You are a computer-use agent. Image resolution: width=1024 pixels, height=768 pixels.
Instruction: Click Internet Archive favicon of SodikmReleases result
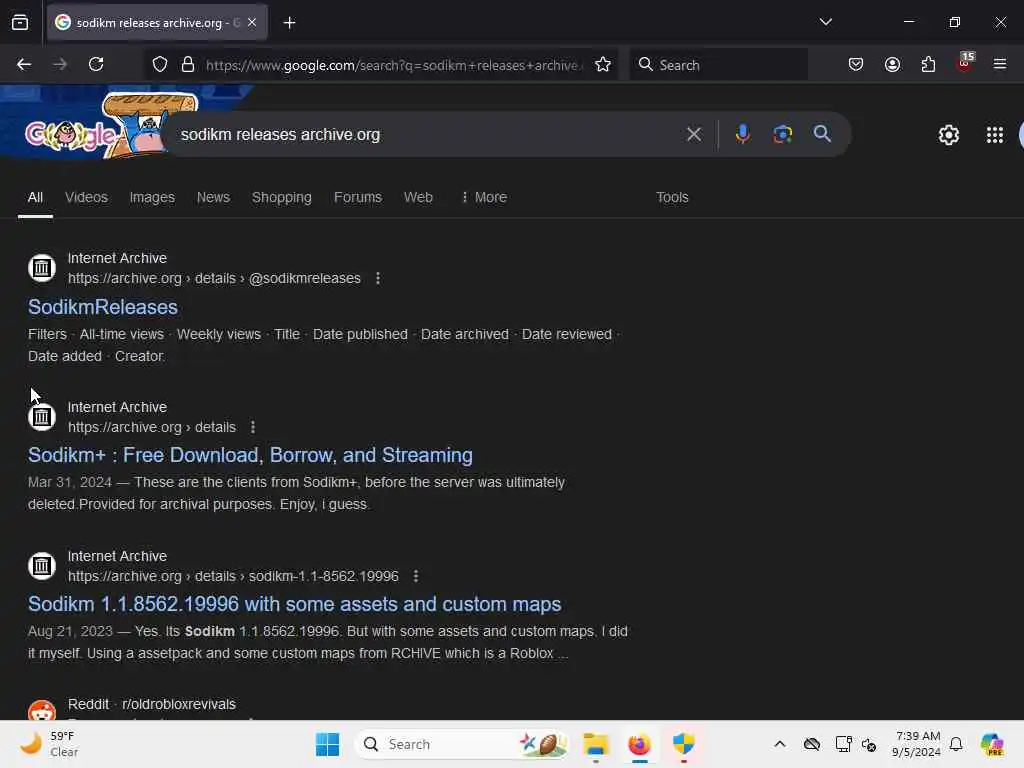(42, 268)
